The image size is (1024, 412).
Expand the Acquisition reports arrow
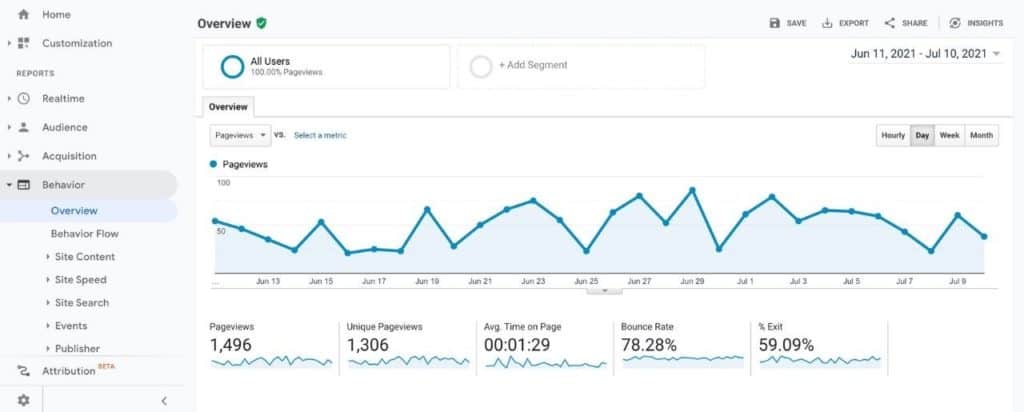click(x=9, y=156)
